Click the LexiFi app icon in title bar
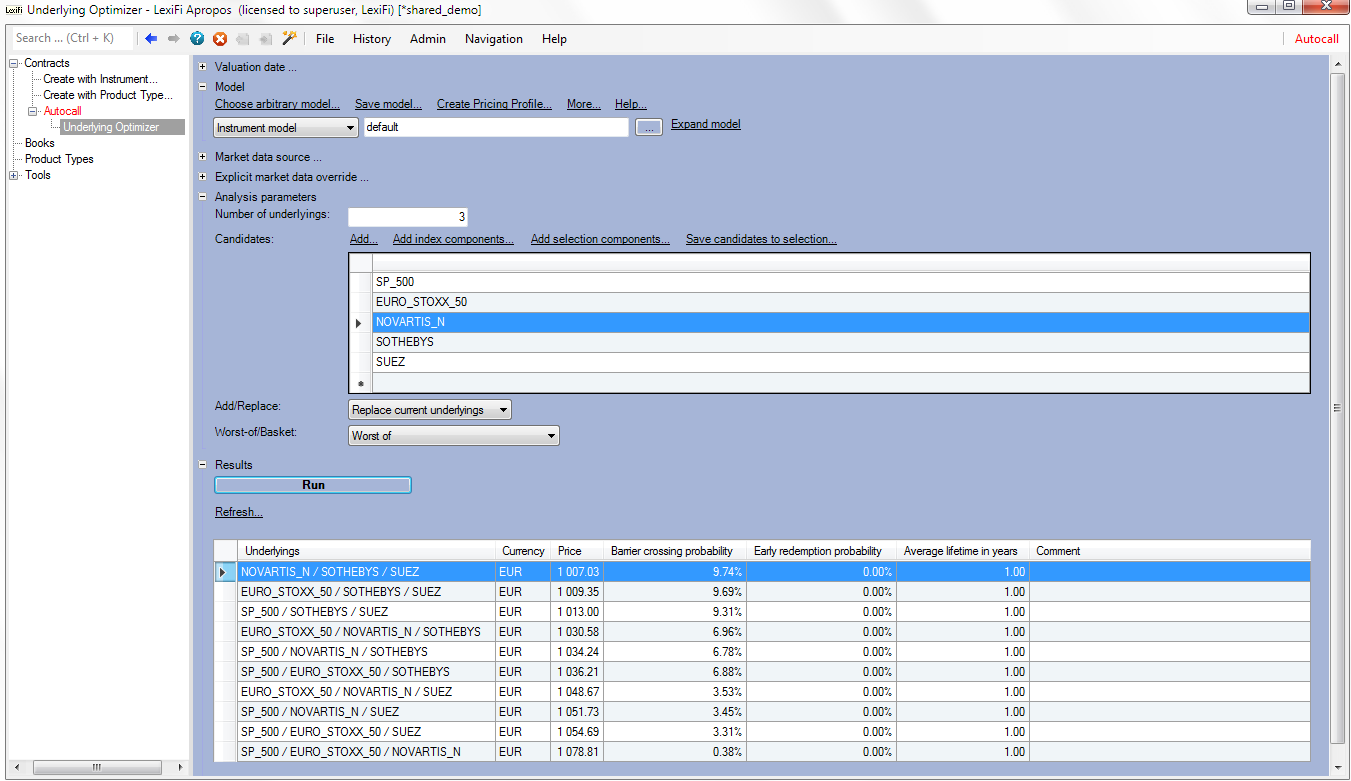 [x=14, y=9]
